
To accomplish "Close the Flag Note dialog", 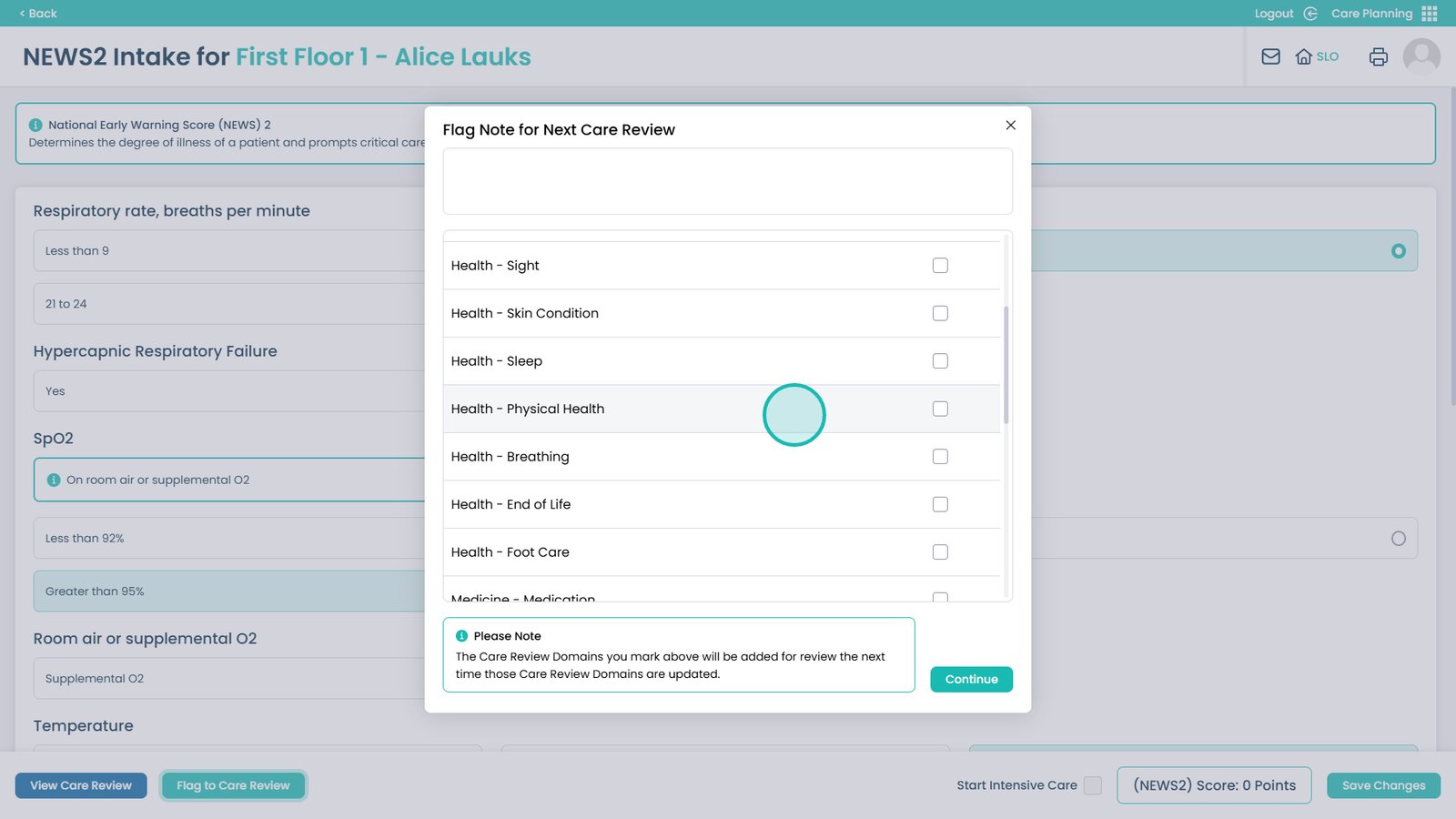I will click(1010, 125).
